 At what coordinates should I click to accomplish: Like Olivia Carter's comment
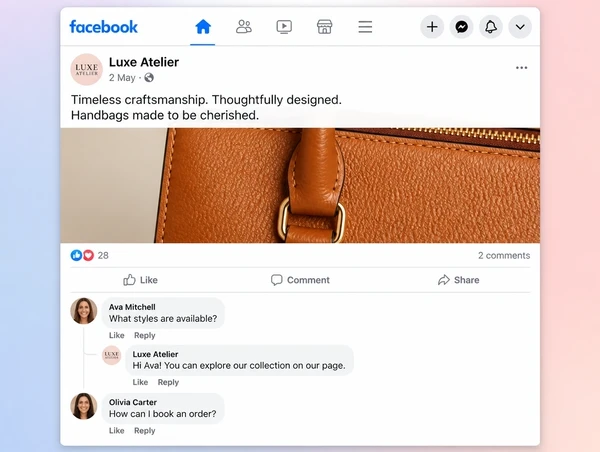click(x=117, y=431)
